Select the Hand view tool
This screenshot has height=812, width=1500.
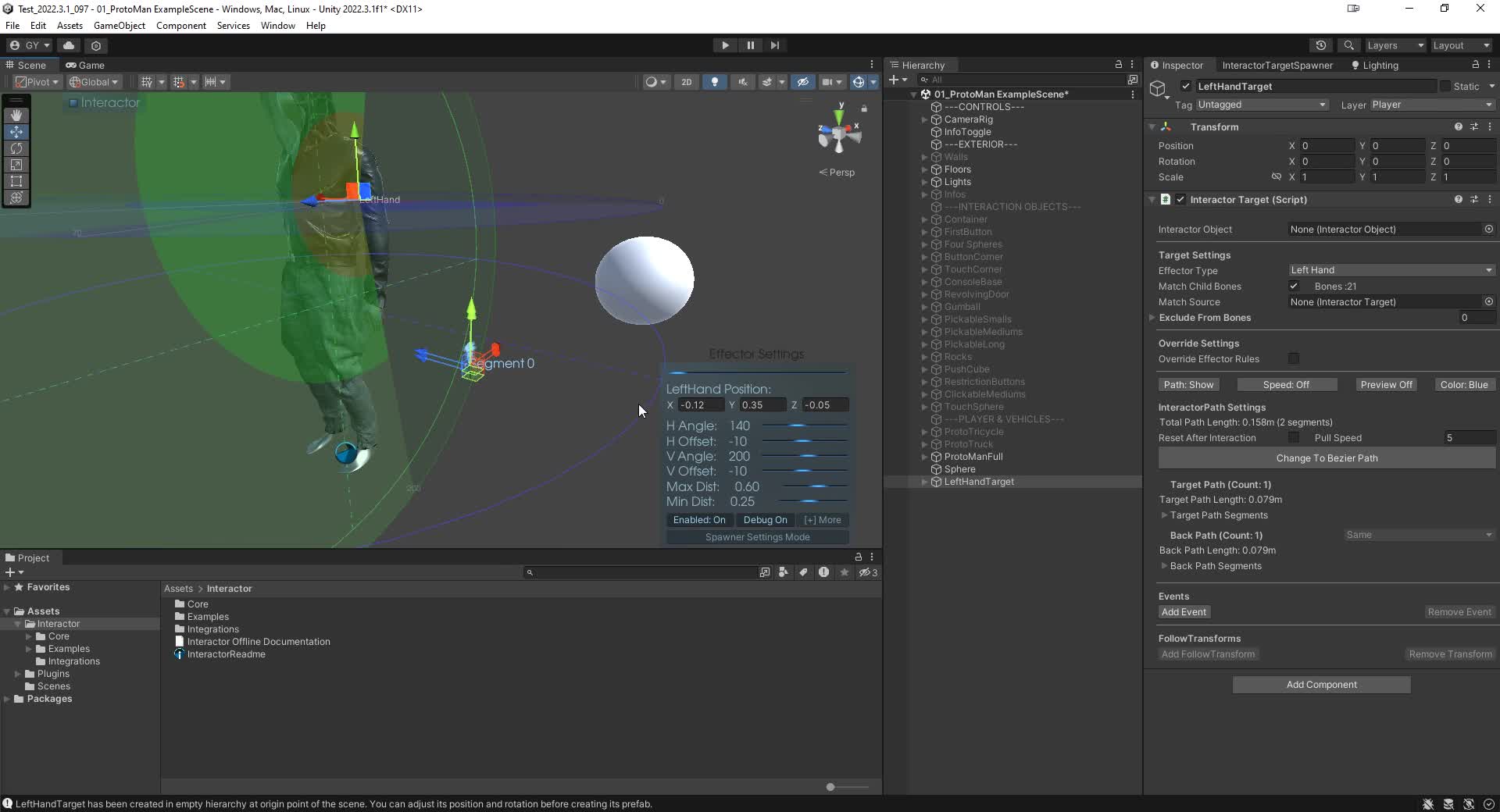[16, 116]
